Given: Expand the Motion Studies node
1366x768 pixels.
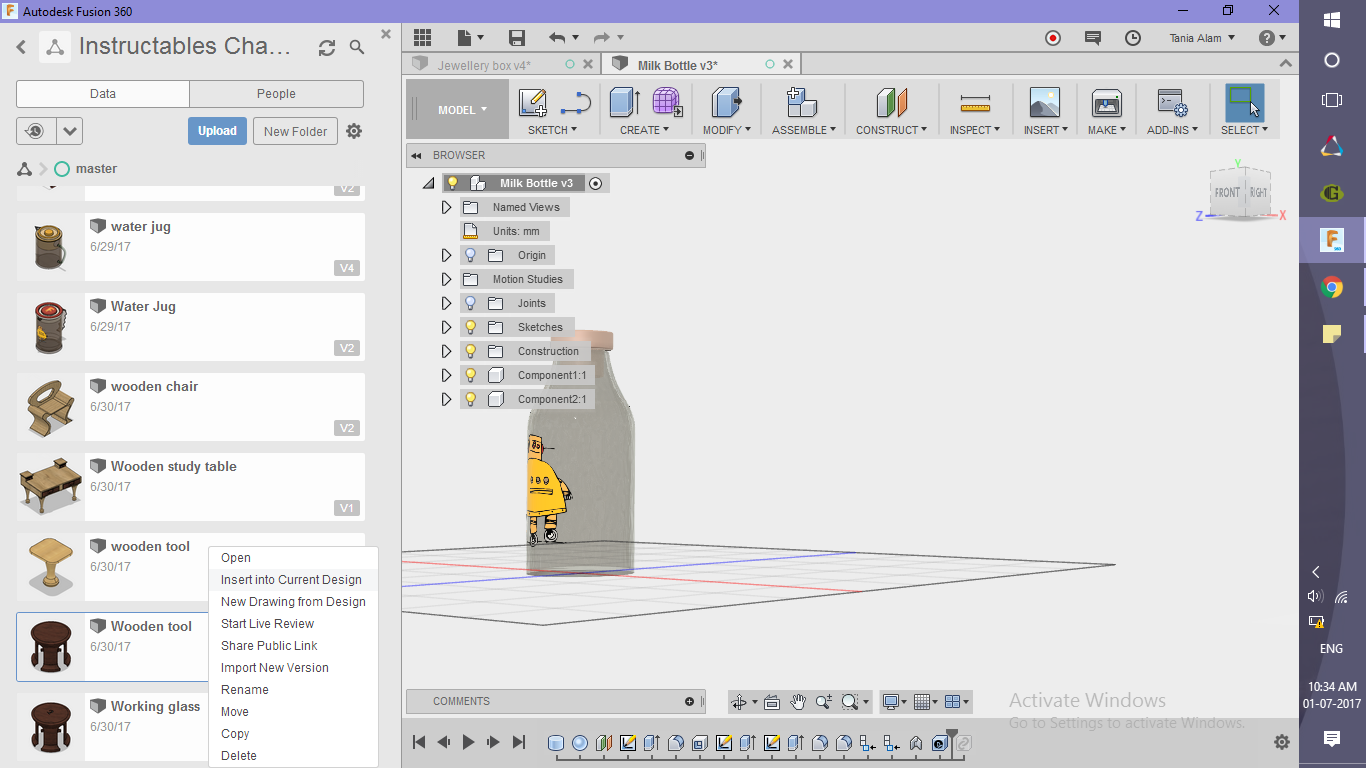Looking at the screenshot, I should (447, 279).
